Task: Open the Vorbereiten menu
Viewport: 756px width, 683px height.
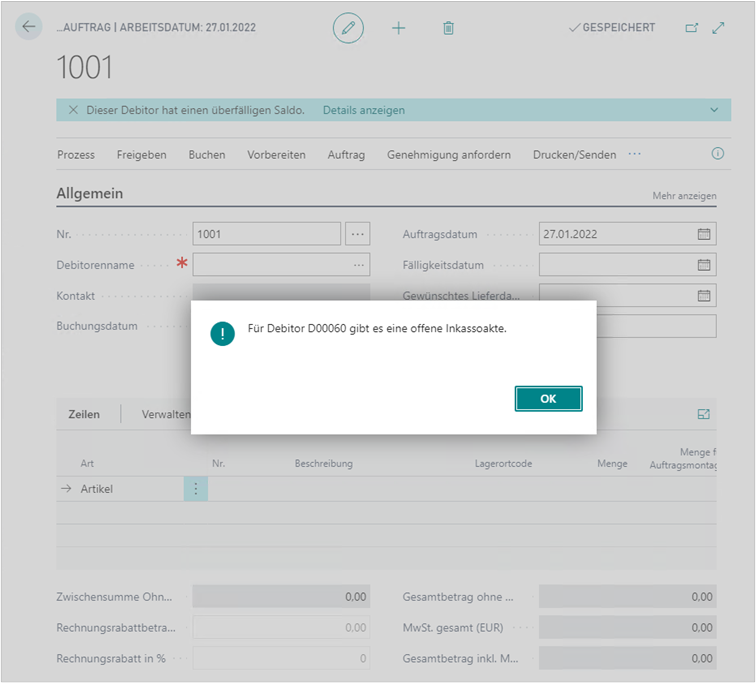Action: tap(276, 155)
